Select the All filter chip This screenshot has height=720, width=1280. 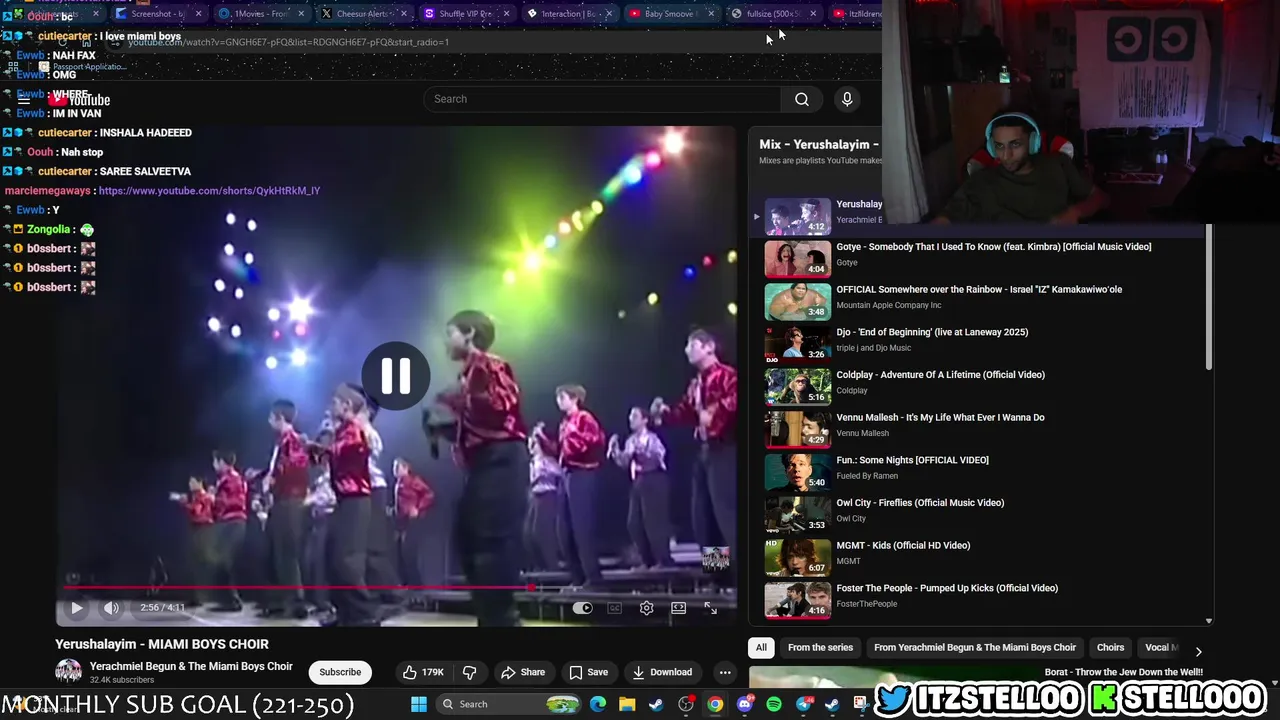(761, 647)
